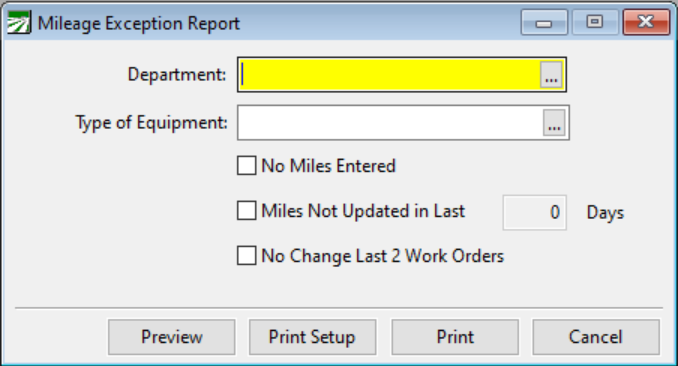
Task: Select the Days number field
Action: 534,212
